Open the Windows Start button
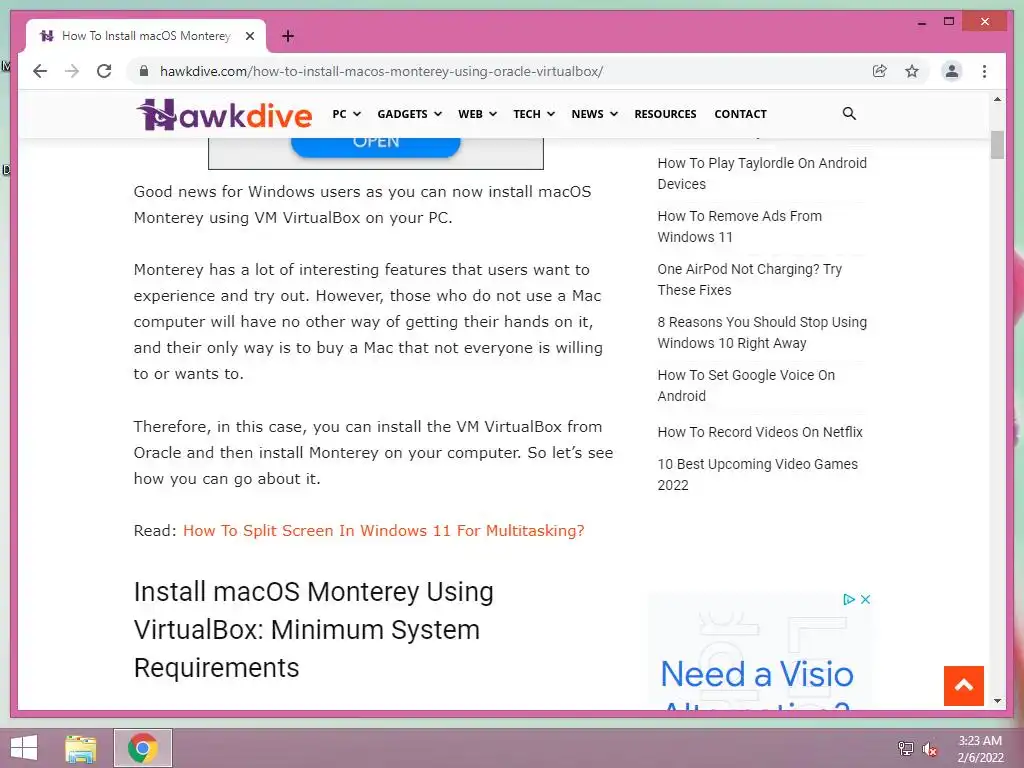This screenshot has width=1024, height=768. (x=24, y=748)
